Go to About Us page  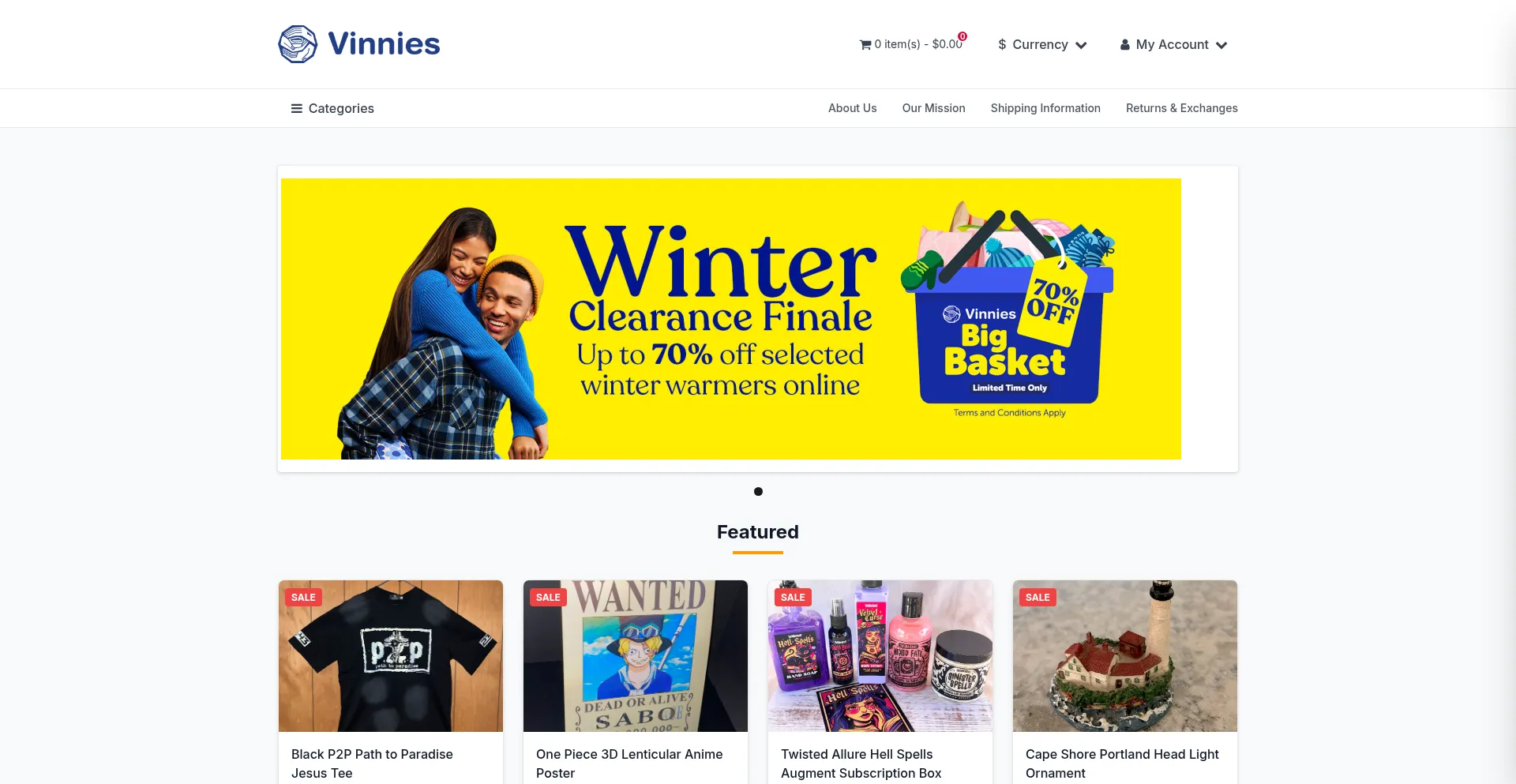pos(853,108)
